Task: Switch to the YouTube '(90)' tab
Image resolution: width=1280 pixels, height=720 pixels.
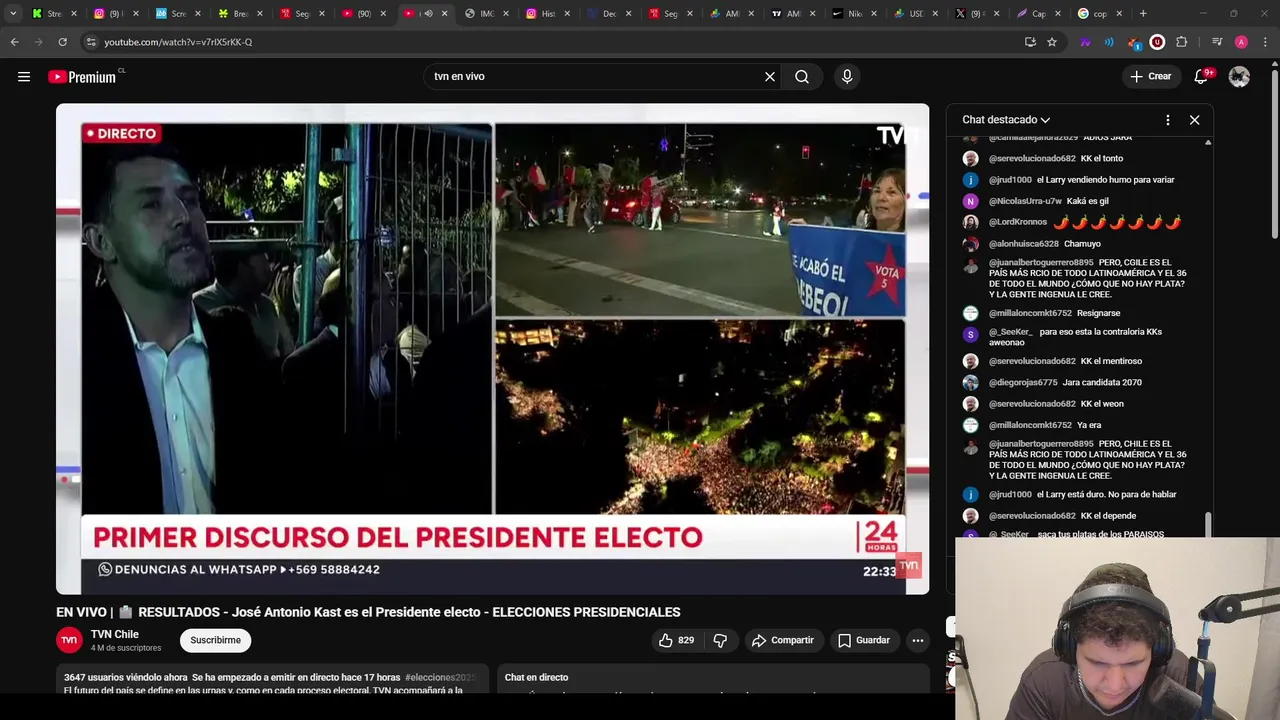Action: 362,14
